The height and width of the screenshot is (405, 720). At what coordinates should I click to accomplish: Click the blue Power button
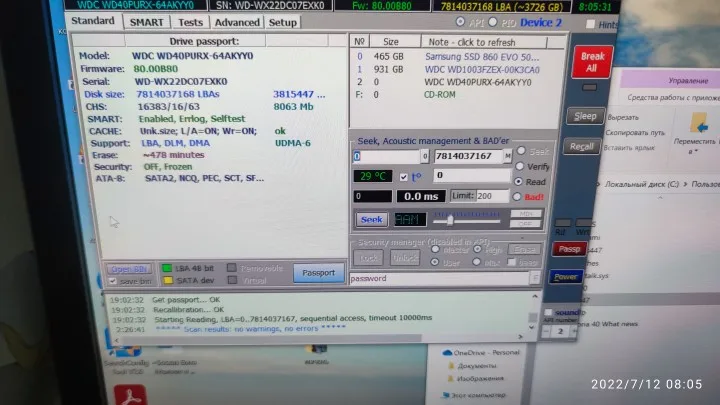pyautogui.click(x=566, y=277)
